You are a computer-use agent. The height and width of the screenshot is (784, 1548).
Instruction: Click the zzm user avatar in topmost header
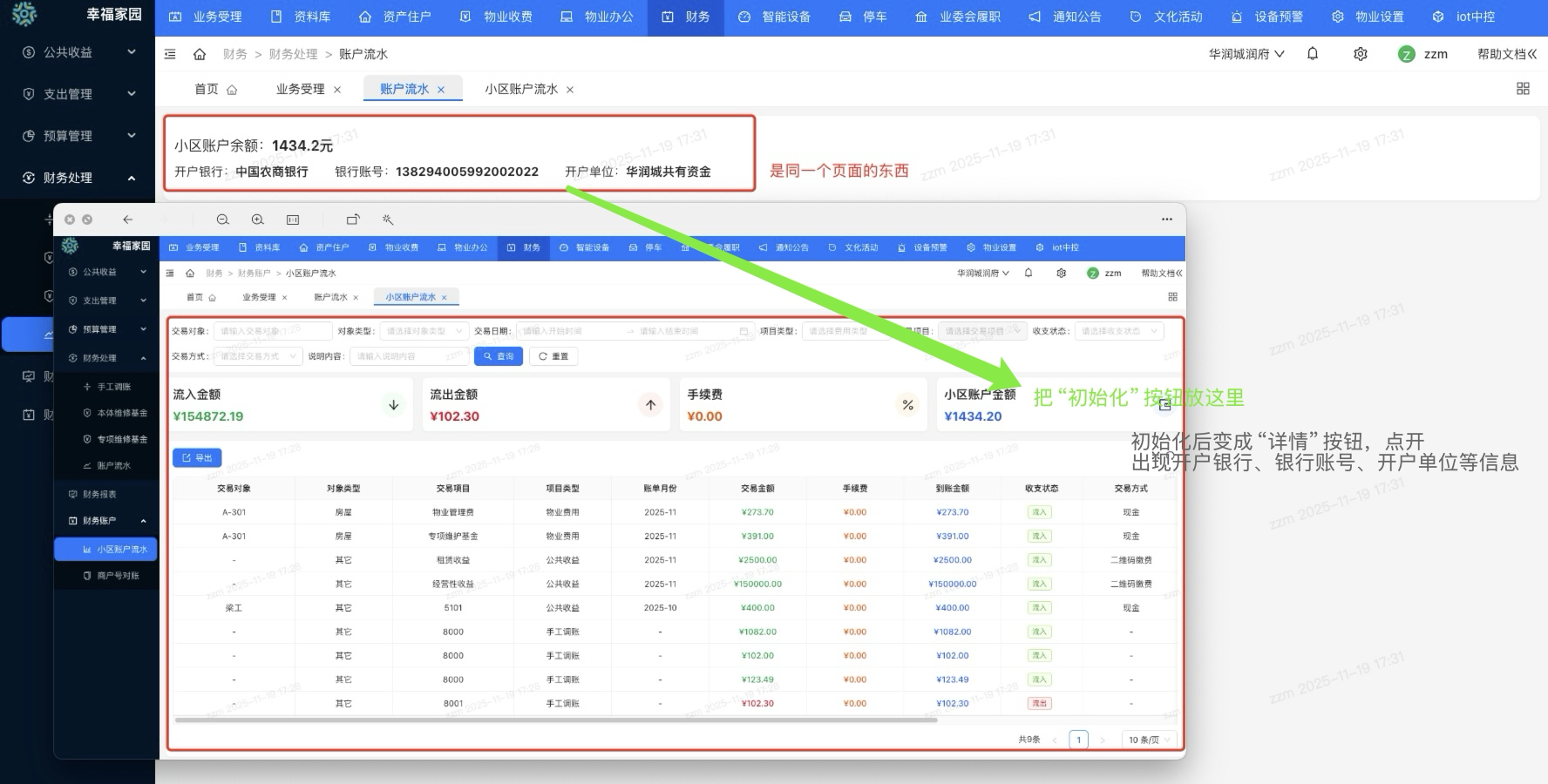(x=1406, y=54)
